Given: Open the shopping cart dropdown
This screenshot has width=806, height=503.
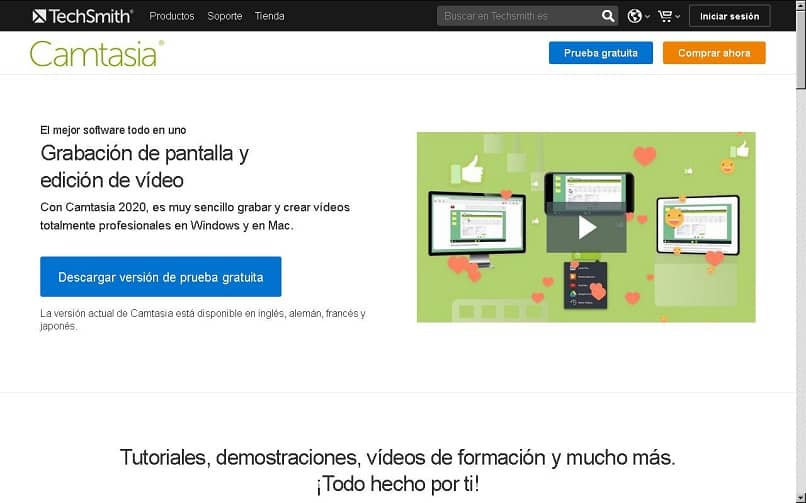Looking at the screenshot, I should click(669, 16).
